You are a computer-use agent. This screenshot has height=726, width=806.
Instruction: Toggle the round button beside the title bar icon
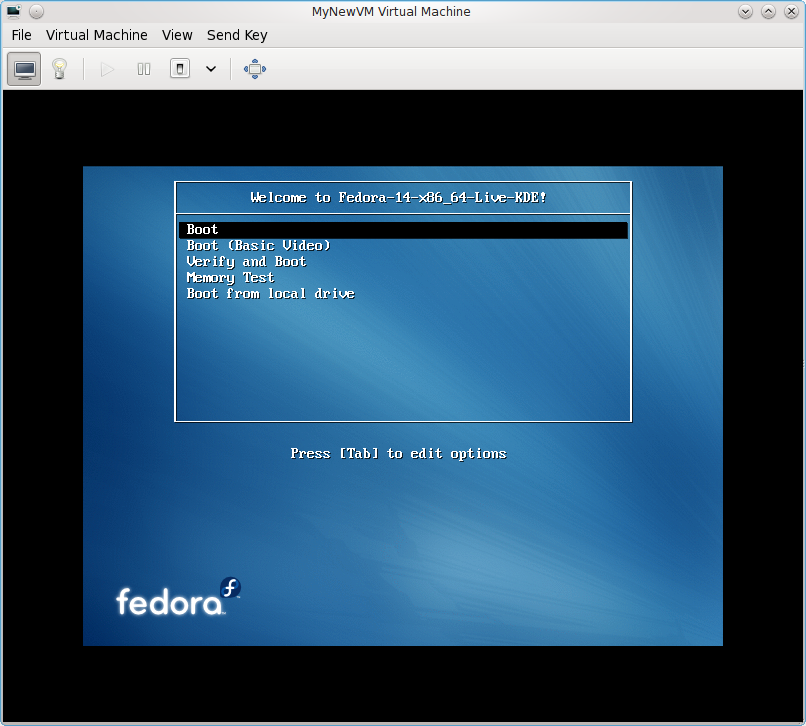click(36, 12)
